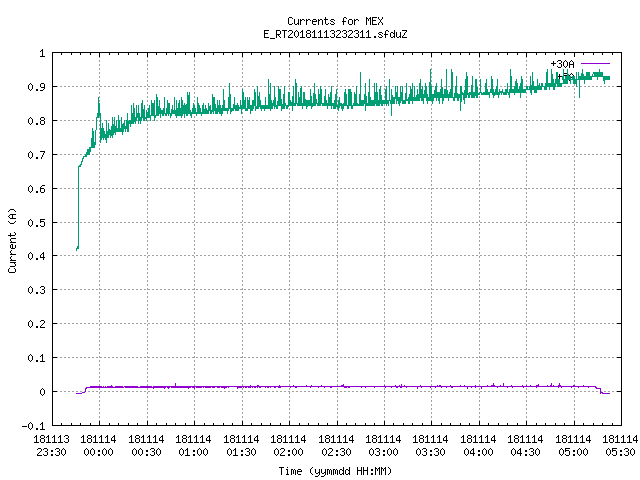Click the x-axis tick label 181114 03:30

tap(431, 446)
